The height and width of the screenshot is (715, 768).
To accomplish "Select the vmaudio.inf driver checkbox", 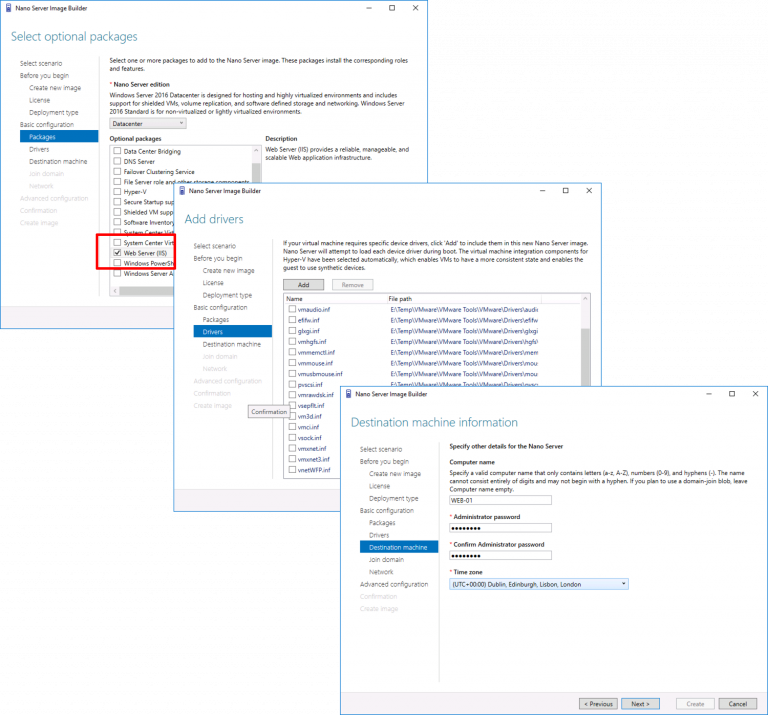I will coord(292,309).
